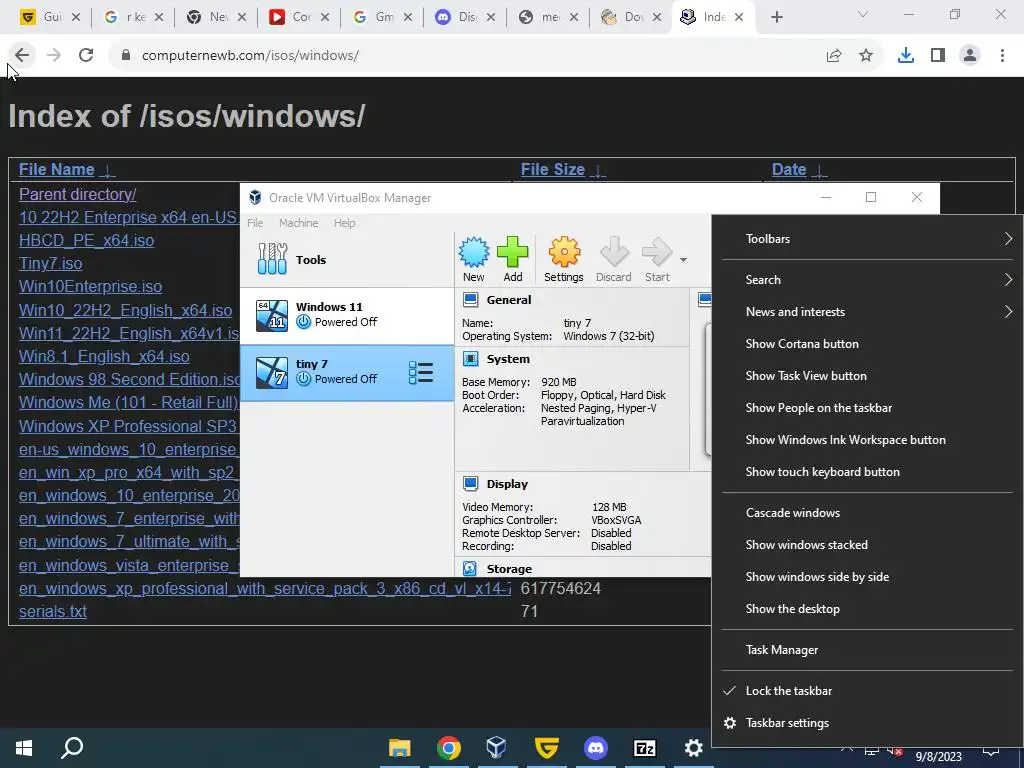The height and width of the screenshot is (768, 1024).
Task: Sort by Date column header
Action: click(x=789, y=169)
